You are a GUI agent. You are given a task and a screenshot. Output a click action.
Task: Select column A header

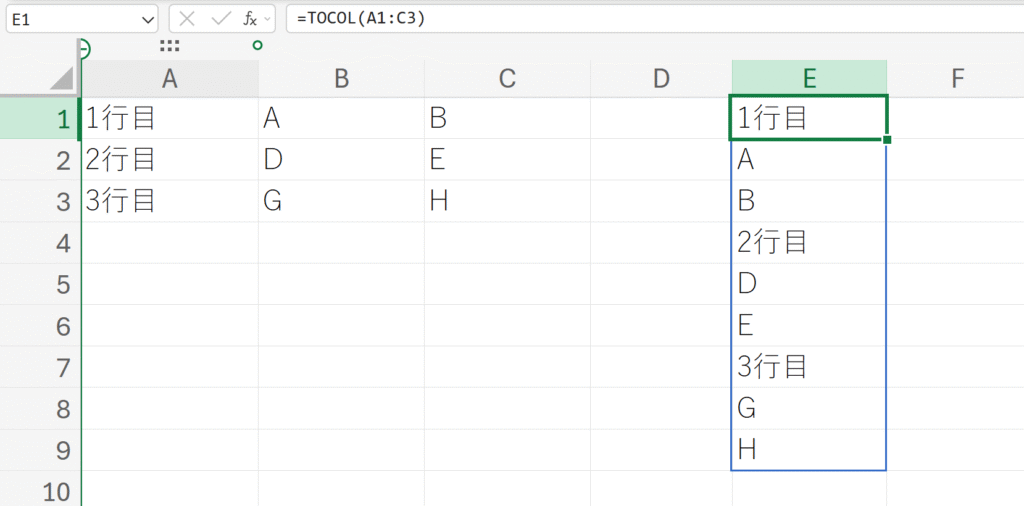169,79
